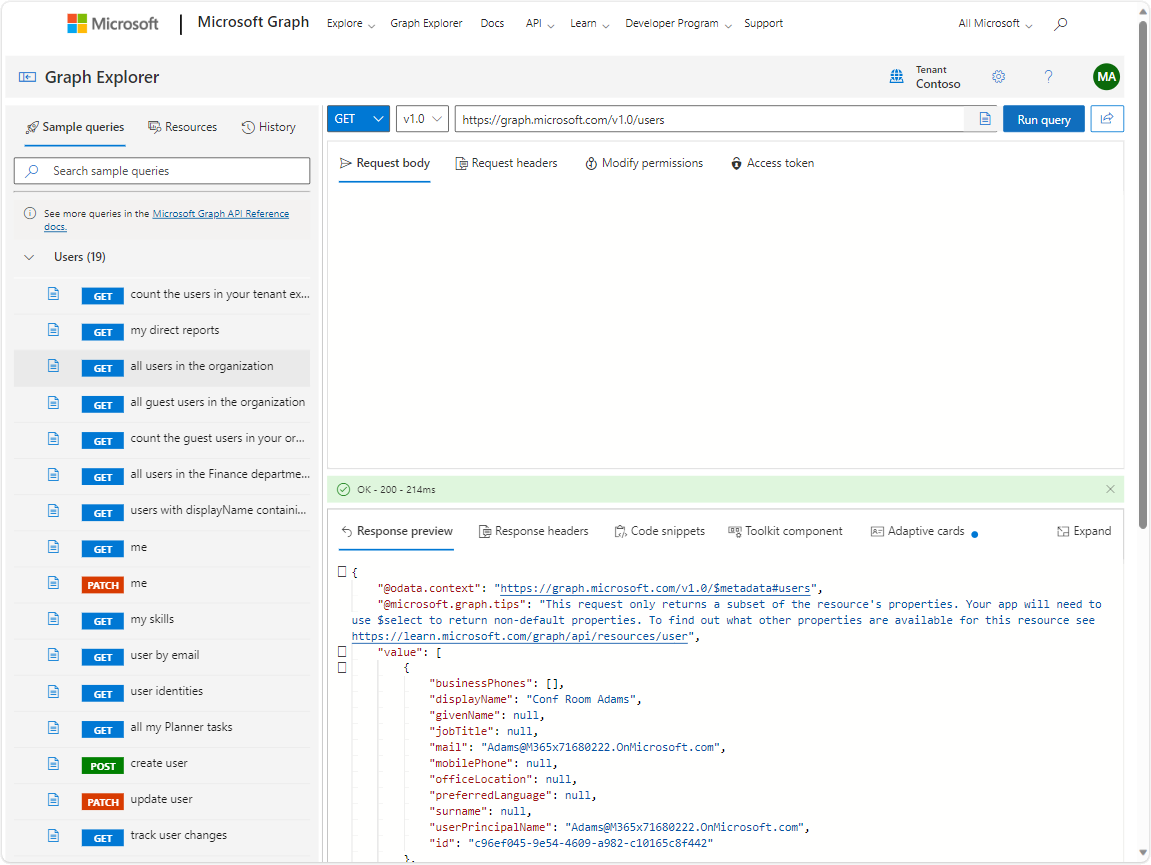Screen dimensions: 1151x865
Task: Switch to the Resources tab
Action: pyautogui.click(x=183, y=127)
